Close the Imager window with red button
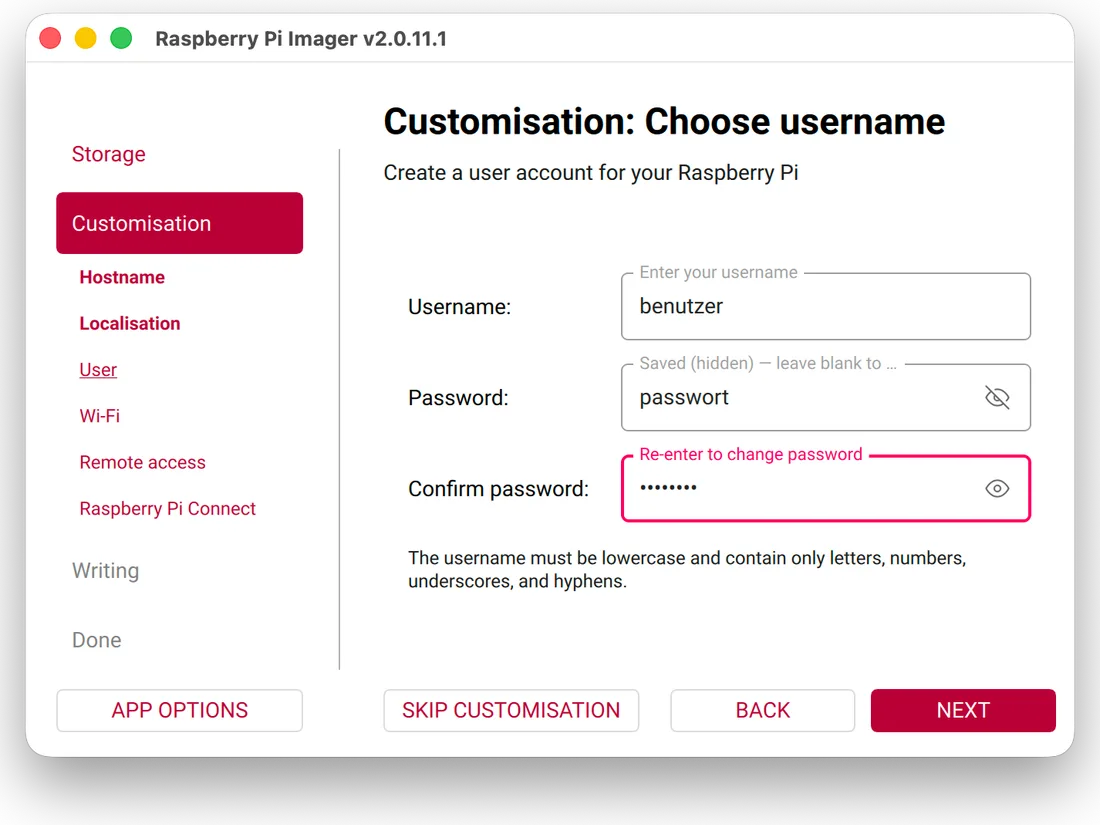 point(51,38)
